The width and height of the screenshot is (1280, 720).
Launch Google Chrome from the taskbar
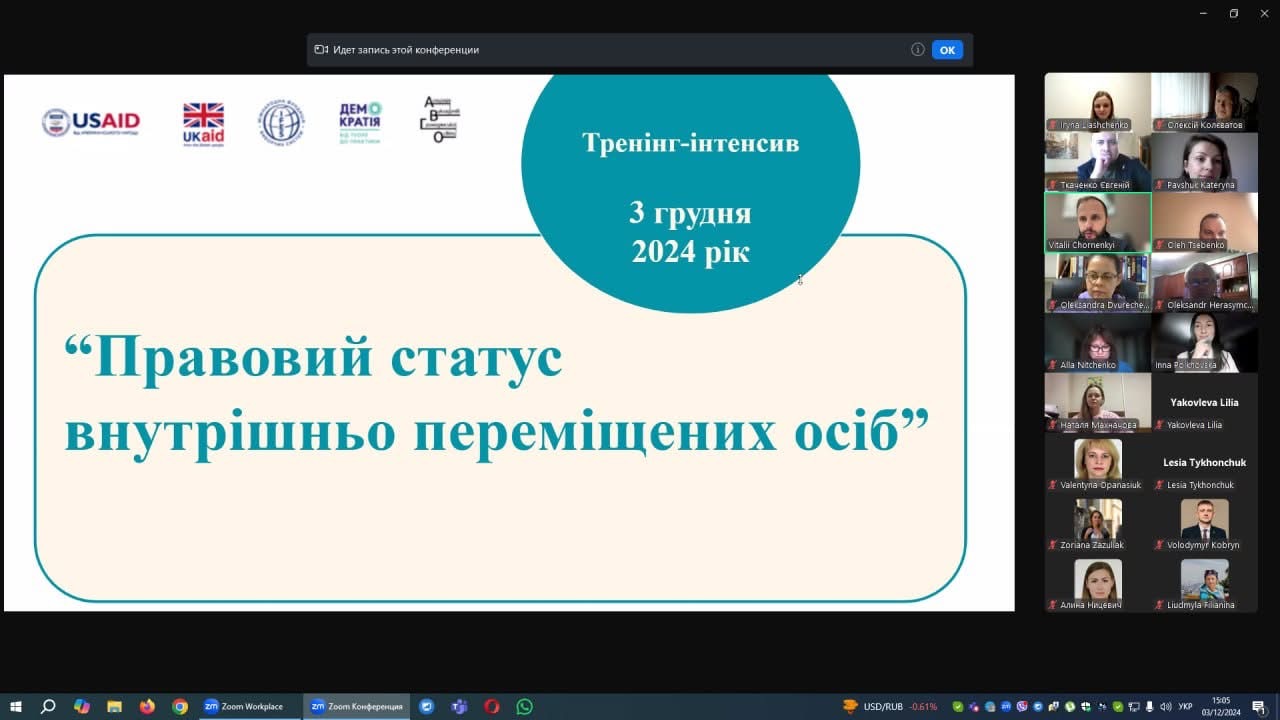180,706
